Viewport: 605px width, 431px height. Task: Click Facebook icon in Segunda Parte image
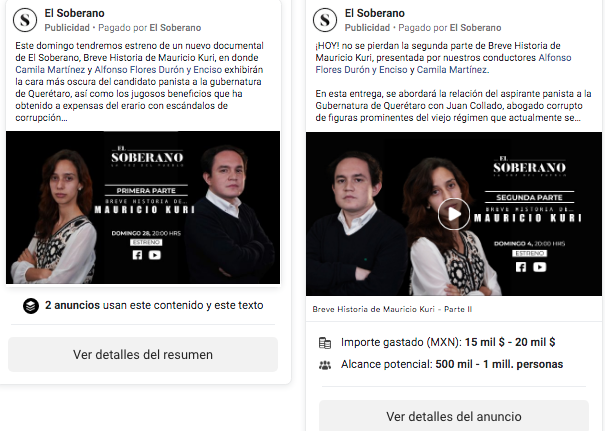pos(521,267)
